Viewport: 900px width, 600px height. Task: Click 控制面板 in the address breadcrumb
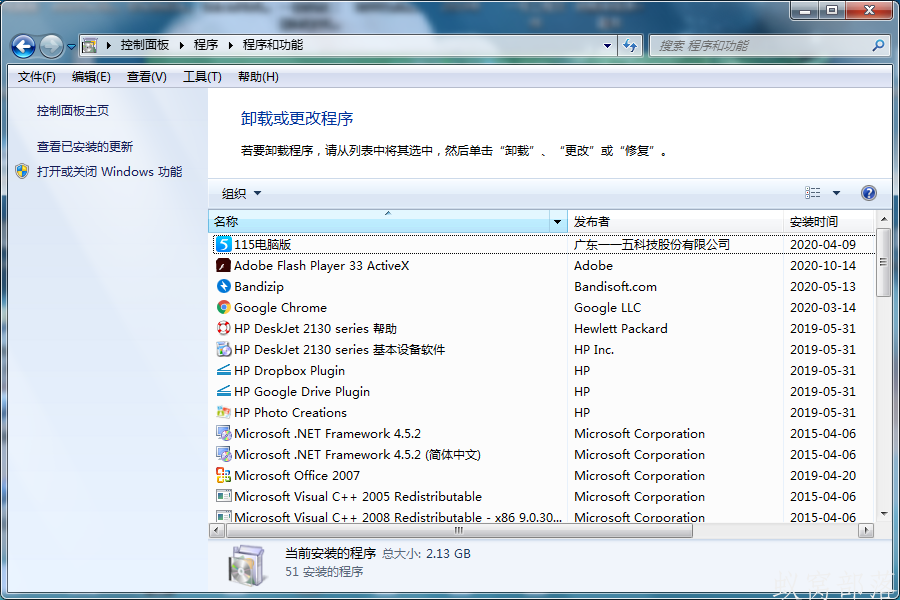(x=145, y=45)
